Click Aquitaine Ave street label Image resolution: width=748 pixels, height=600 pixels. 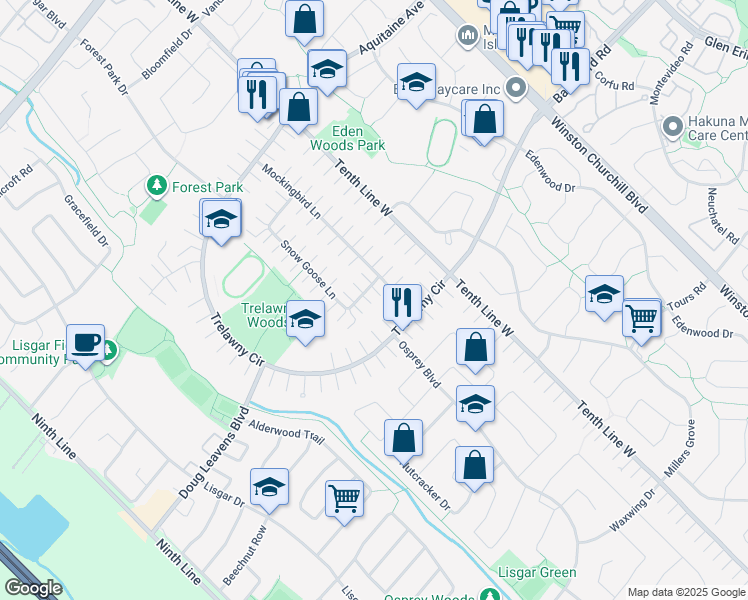[391, 27]
